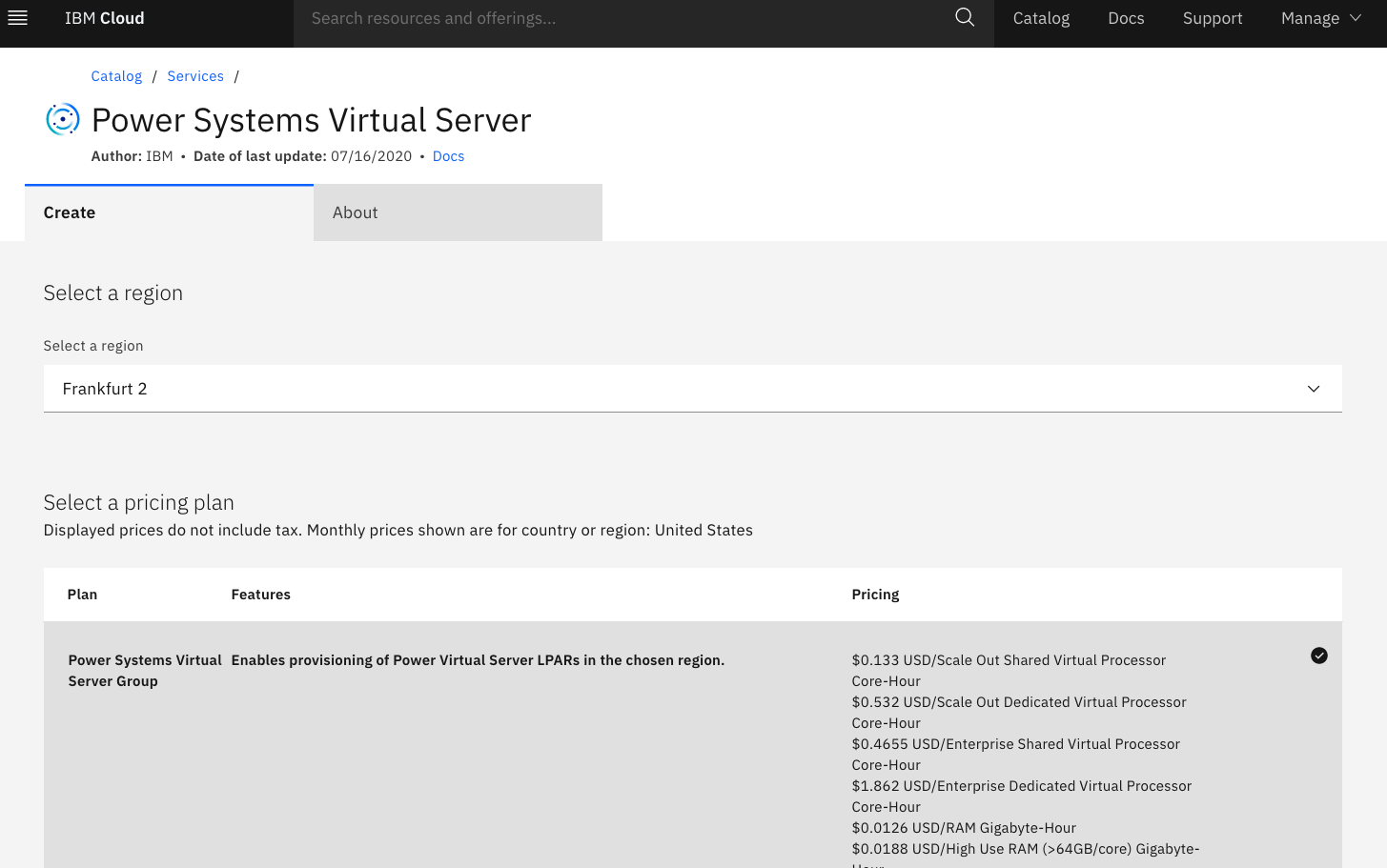Viewport: 1387px width, 868px height.
Task: Click the 'Enables provisioning of Power Virtual Server' feature text
Action: 478,660
